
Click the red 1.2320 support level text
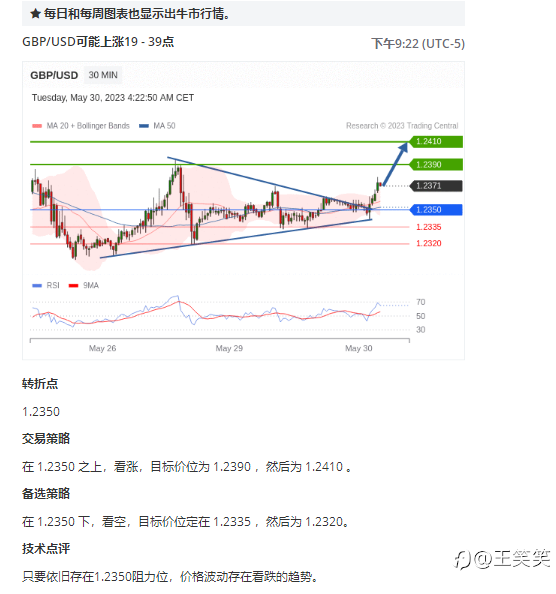pos(429,244)
